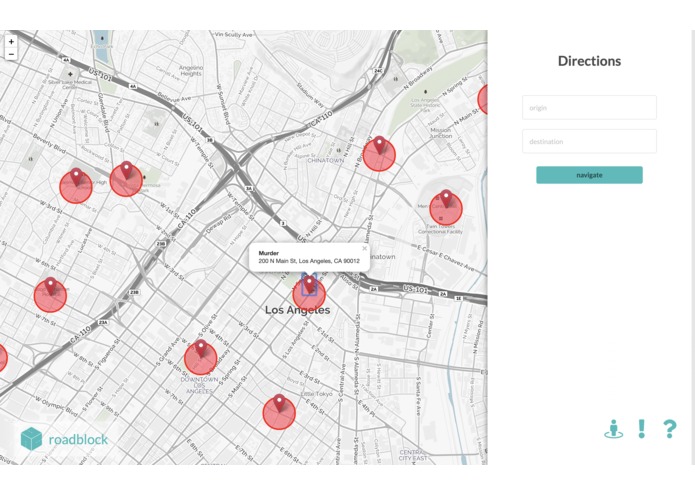Viewport: 695px width, 494px height.
Task: Click the Mission Junction map label
Action: (x=441, y=133)
